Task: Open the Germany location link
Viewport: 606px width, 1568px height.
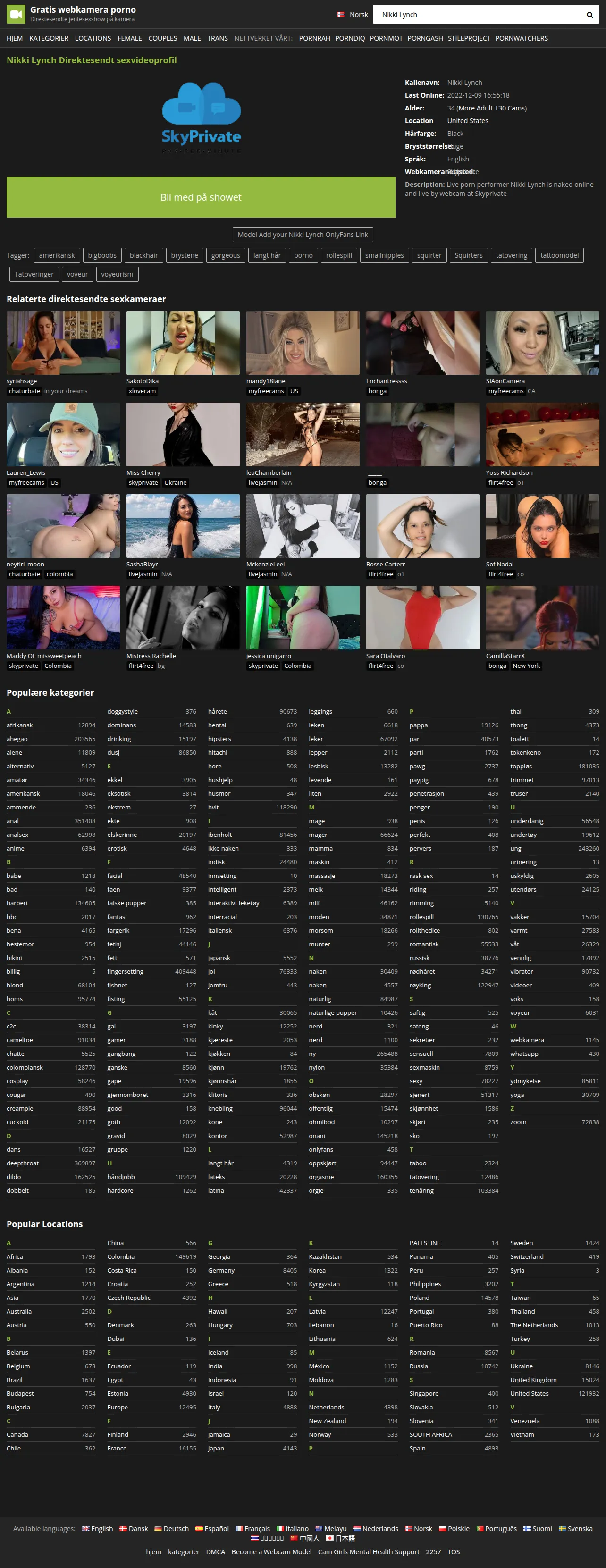Action: 221,1270
